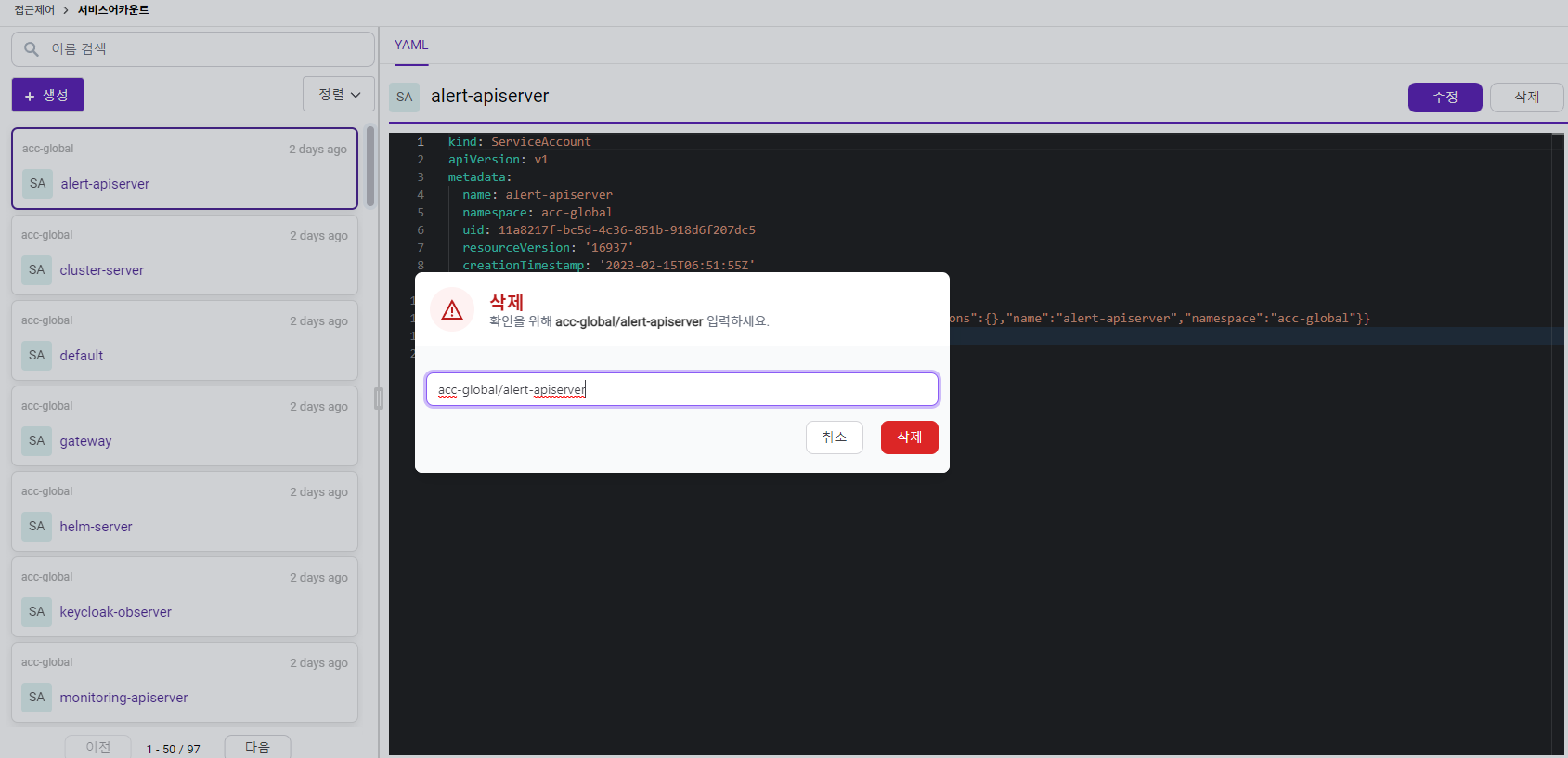The height and width of the screenshot is (758, 1568).
Task: Select the default service account
Action: (185, 340)
